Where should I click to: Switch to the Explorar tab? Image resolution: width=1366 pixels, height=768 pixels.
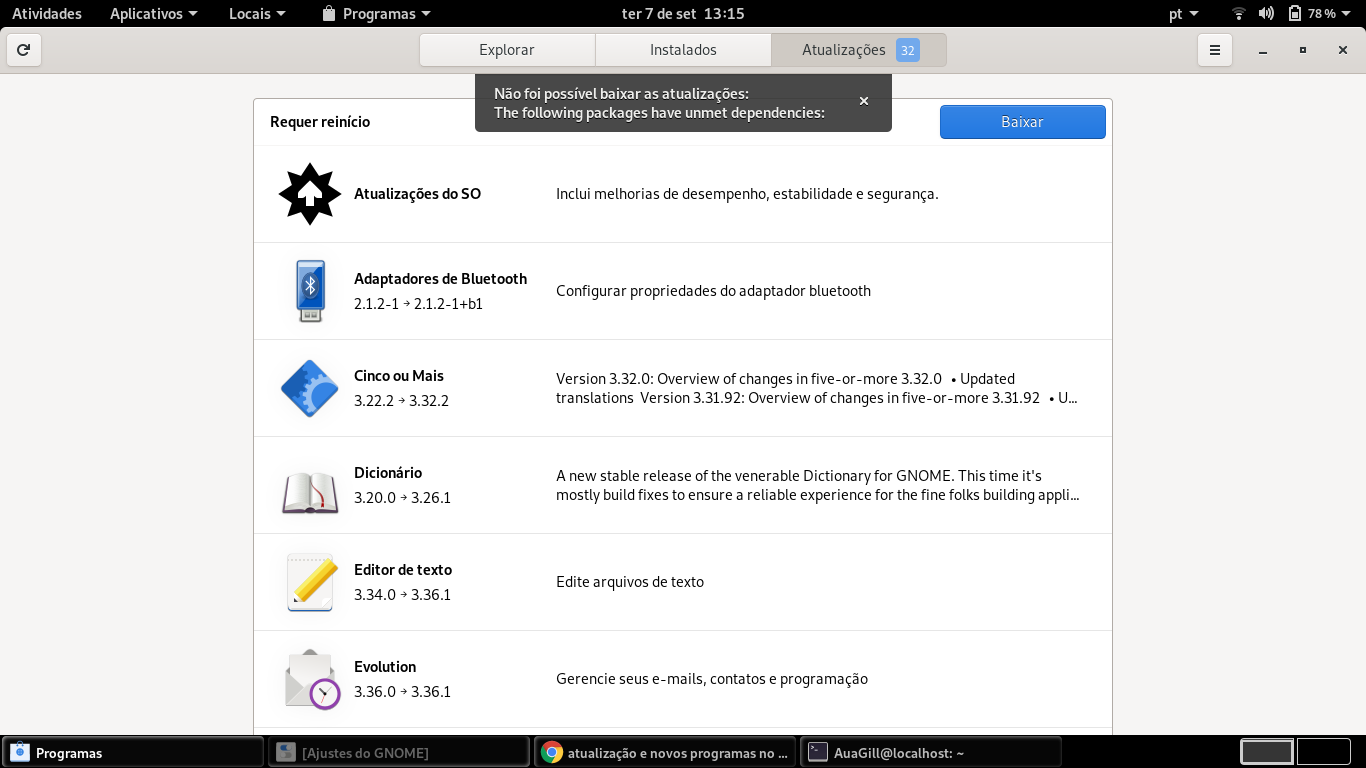[507, 50]
